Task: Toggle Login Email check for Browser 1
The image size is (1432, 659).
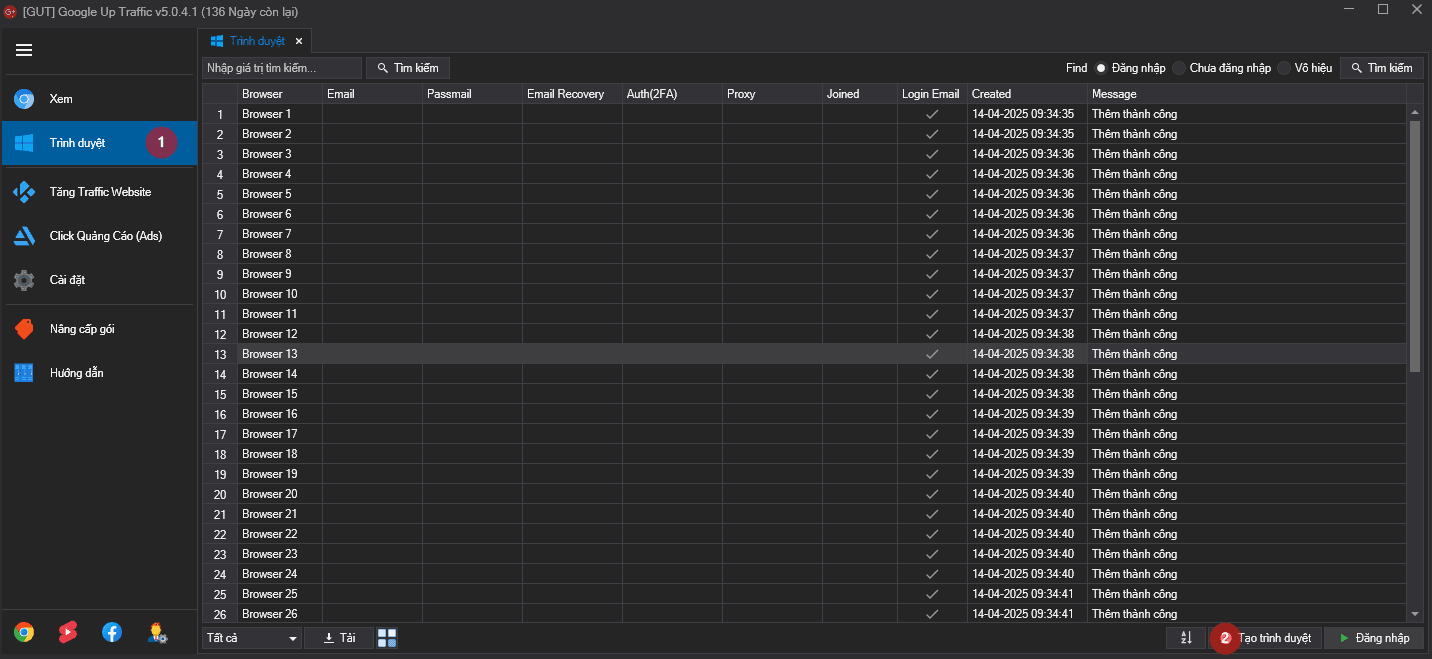Action: click(x=932, y=114)
